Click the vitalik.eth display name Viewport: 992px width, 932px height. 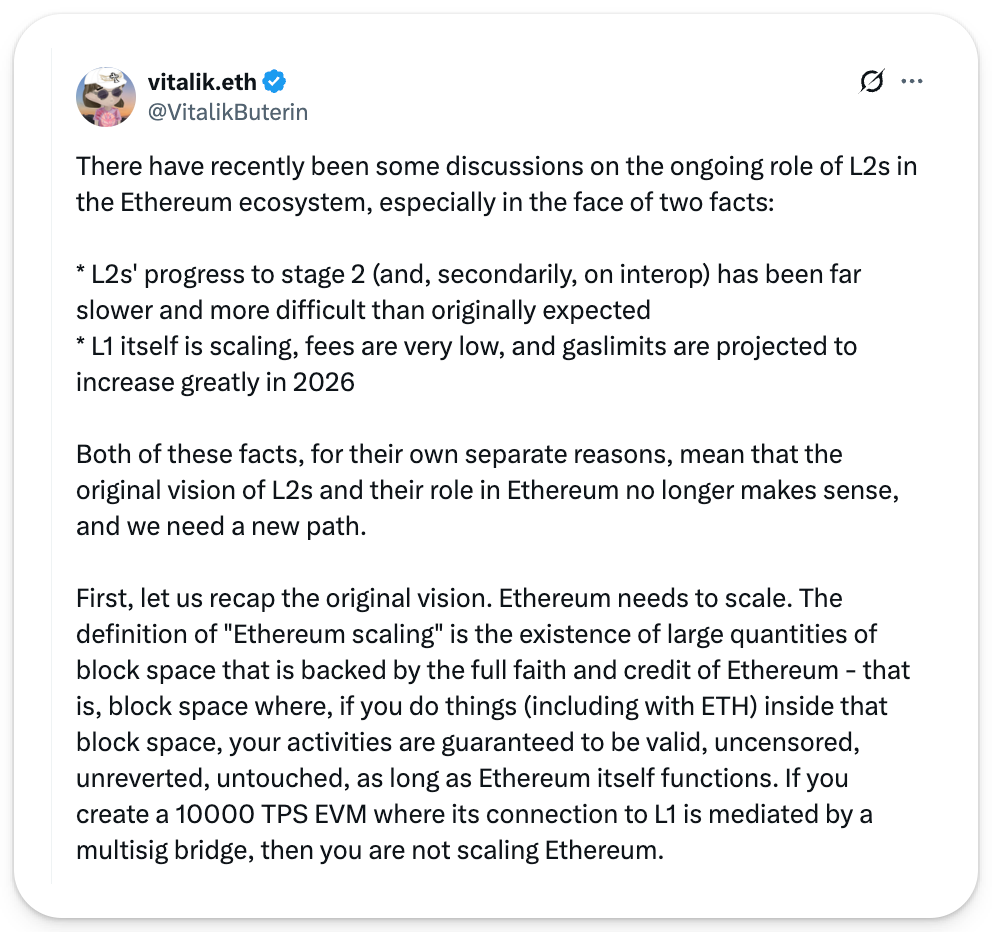(x=203, y=82)
